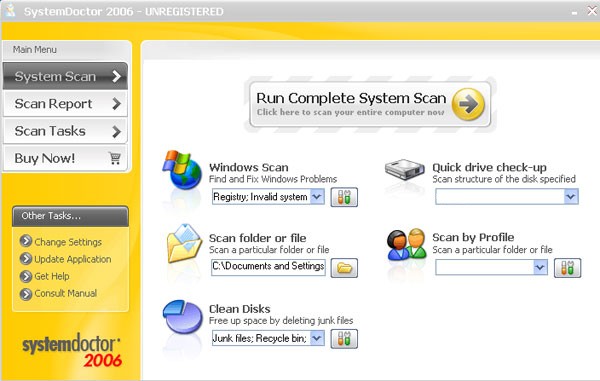Click the arrow bullet beside Change Settings
Screen dimensions: 600x381
(x=26, y=241)
